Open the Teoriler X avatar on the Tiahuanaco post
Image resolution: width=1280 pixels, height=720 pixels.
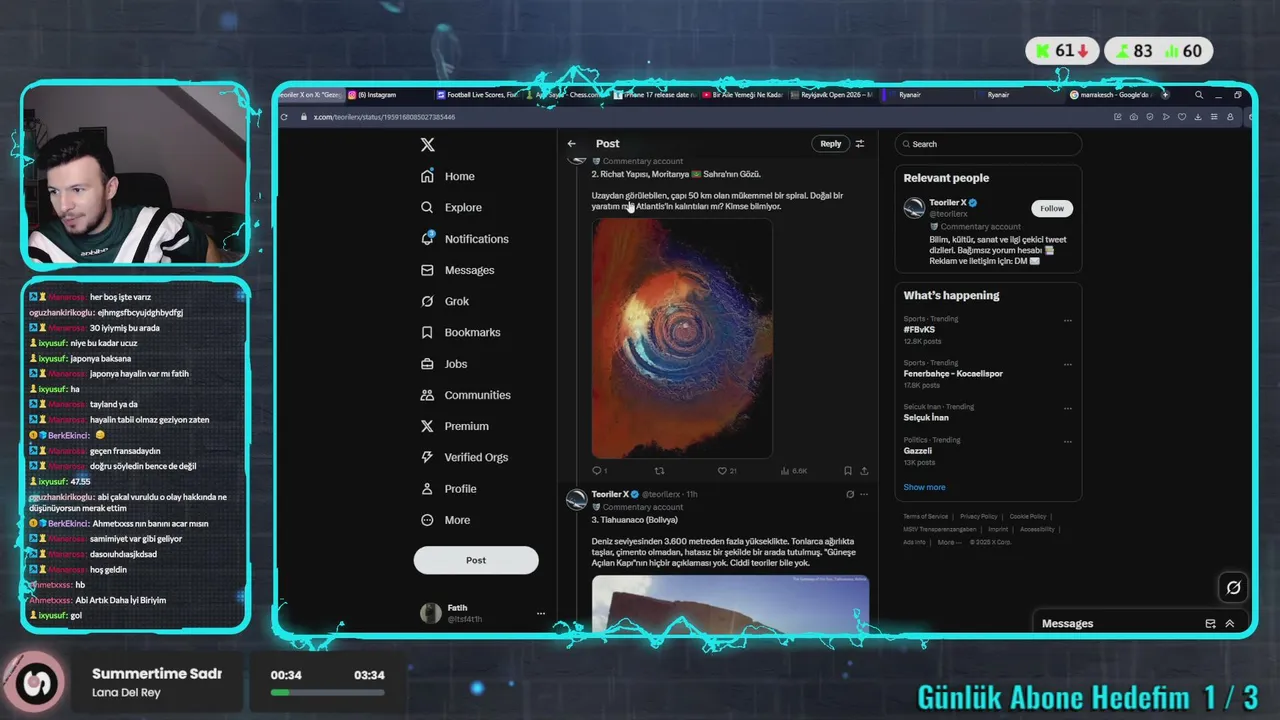click(576, 499)
